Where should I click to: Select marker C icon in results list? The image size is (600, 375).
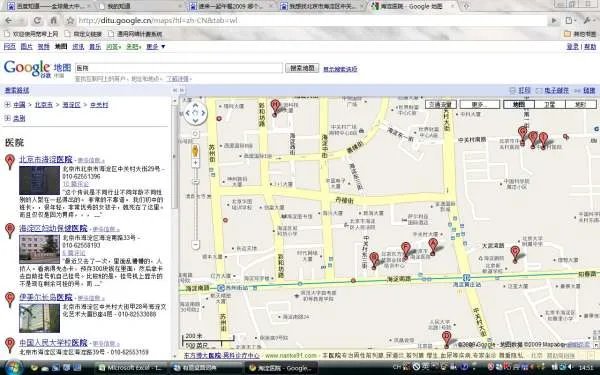10,300
